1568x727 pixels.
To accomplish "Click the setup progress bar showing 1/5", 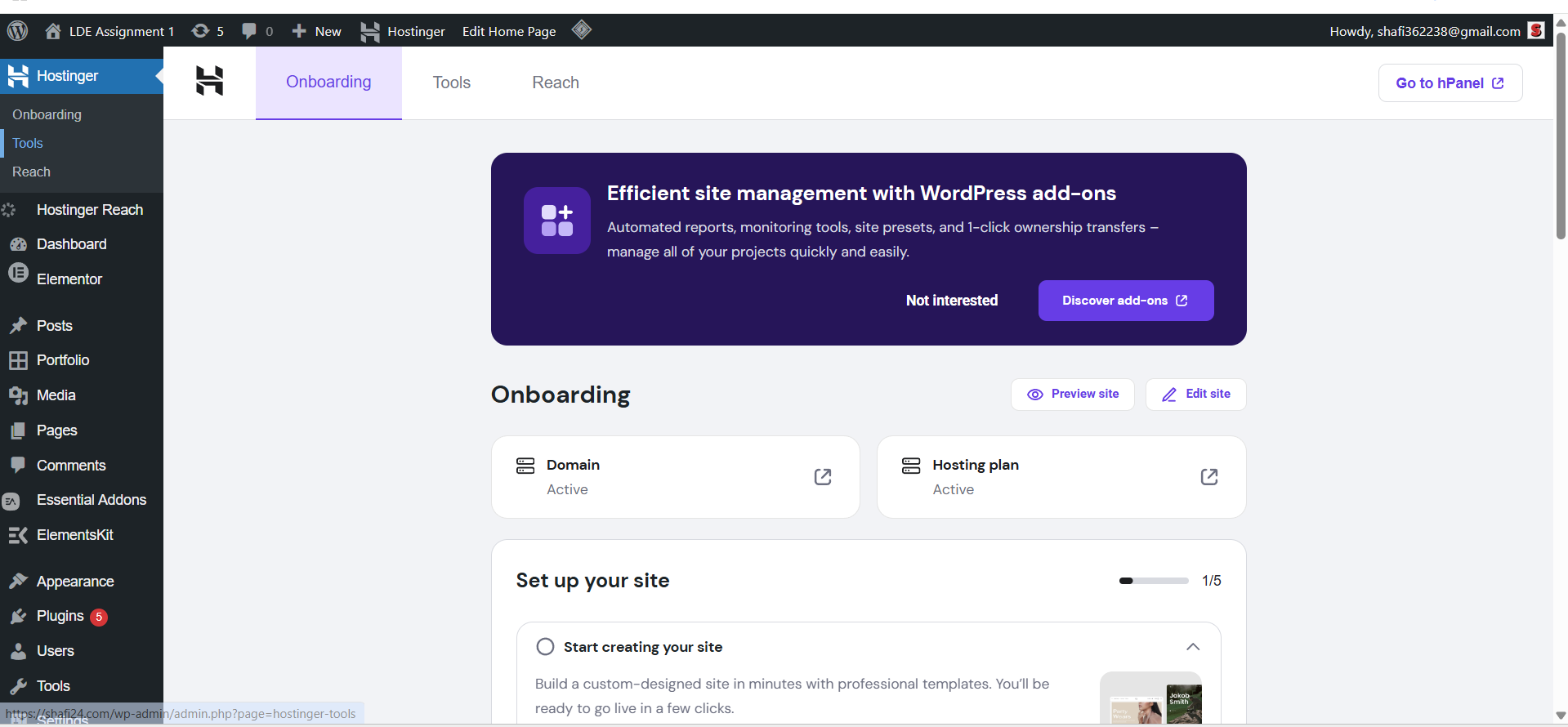I will 1154,581.
